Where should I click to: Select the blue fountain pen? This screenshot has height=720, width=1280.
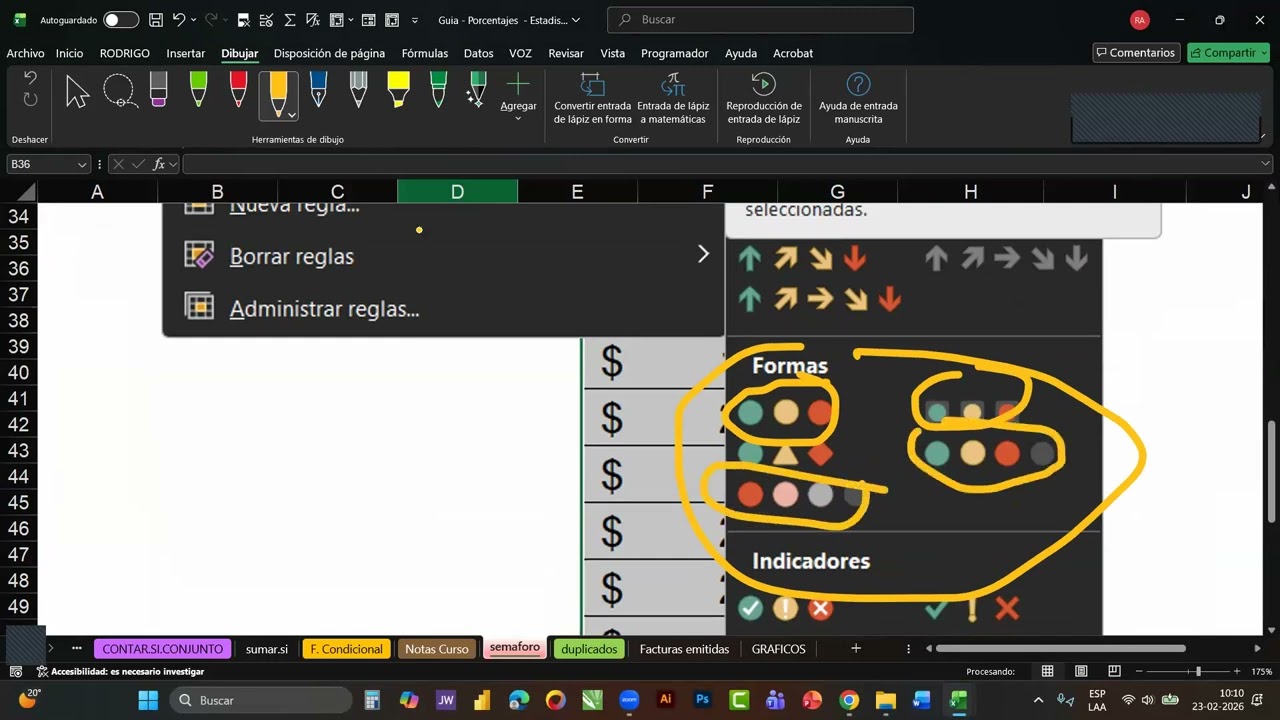pyautogui.click(x=318, y=89)
